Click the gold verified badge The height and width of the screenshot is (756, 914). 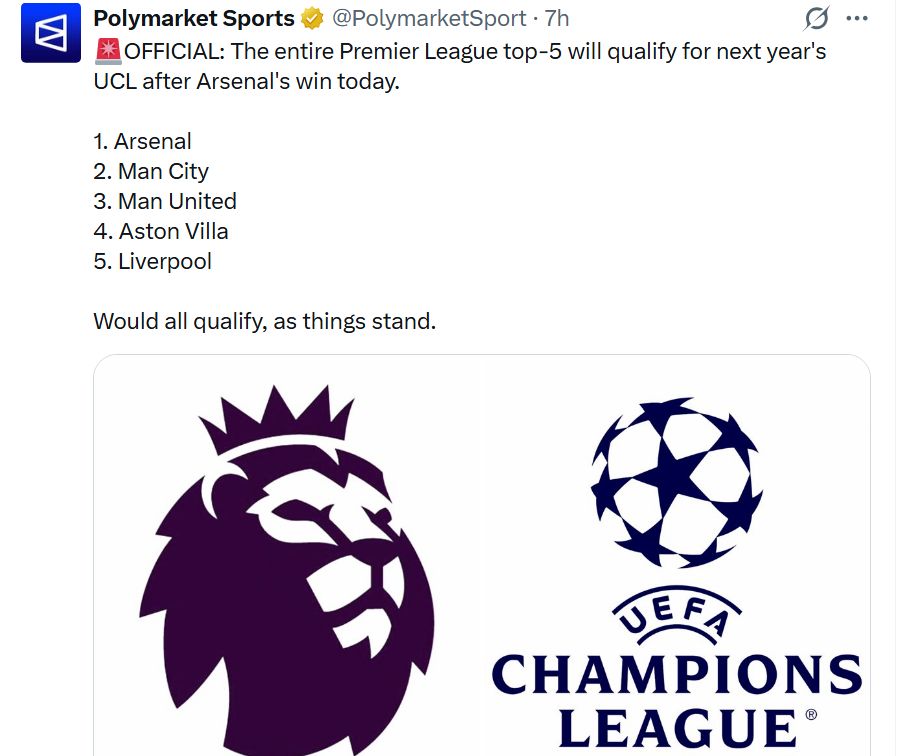click(x=312, y=18)
